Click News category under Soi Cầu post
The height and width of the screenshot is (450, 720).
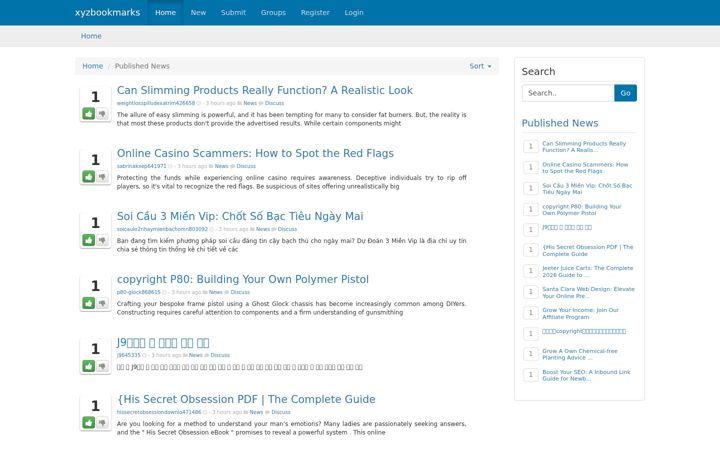pyautogui.click(x=263, y=229)
